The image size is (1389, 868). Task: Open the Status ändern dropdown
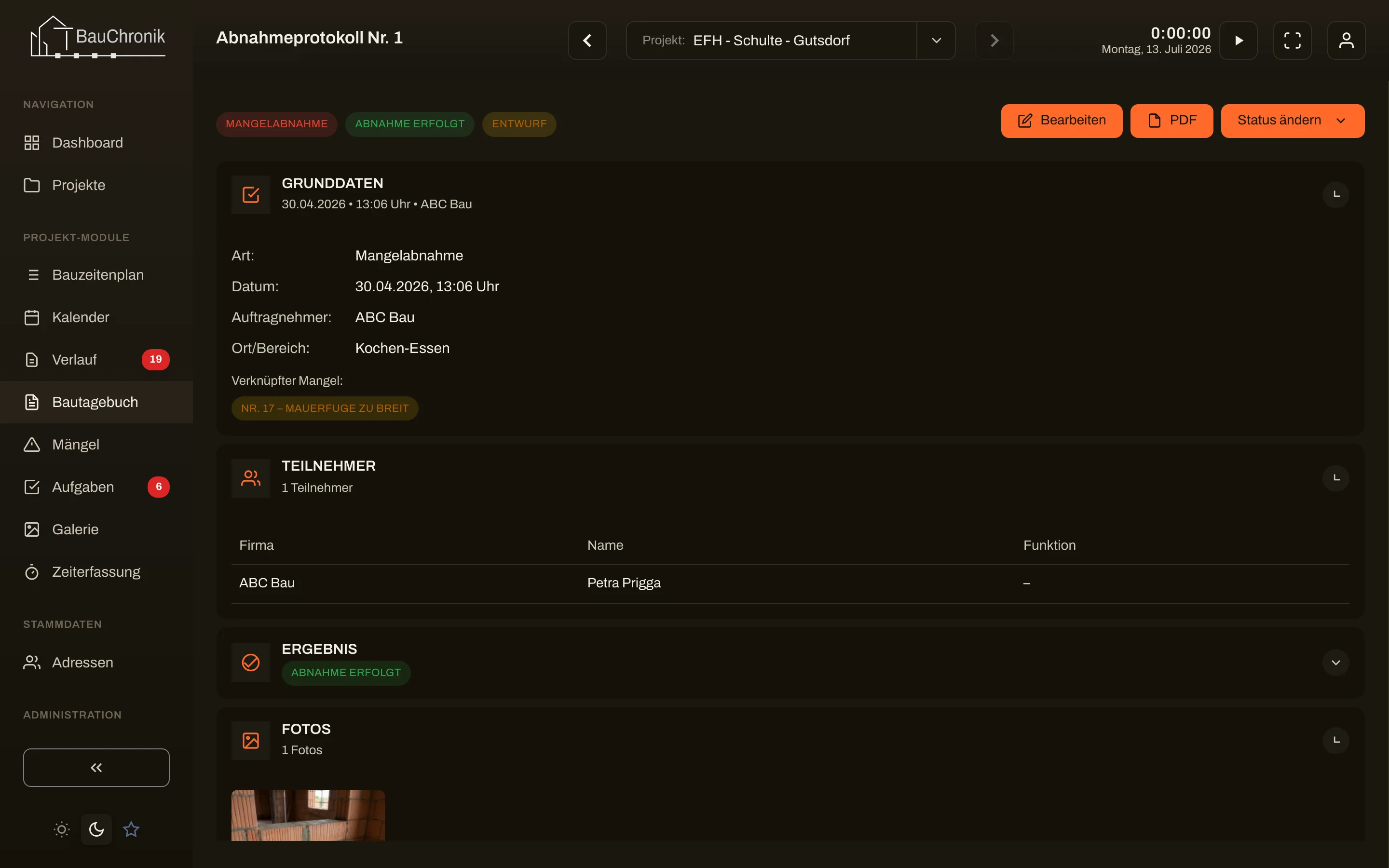point(1293,121)
